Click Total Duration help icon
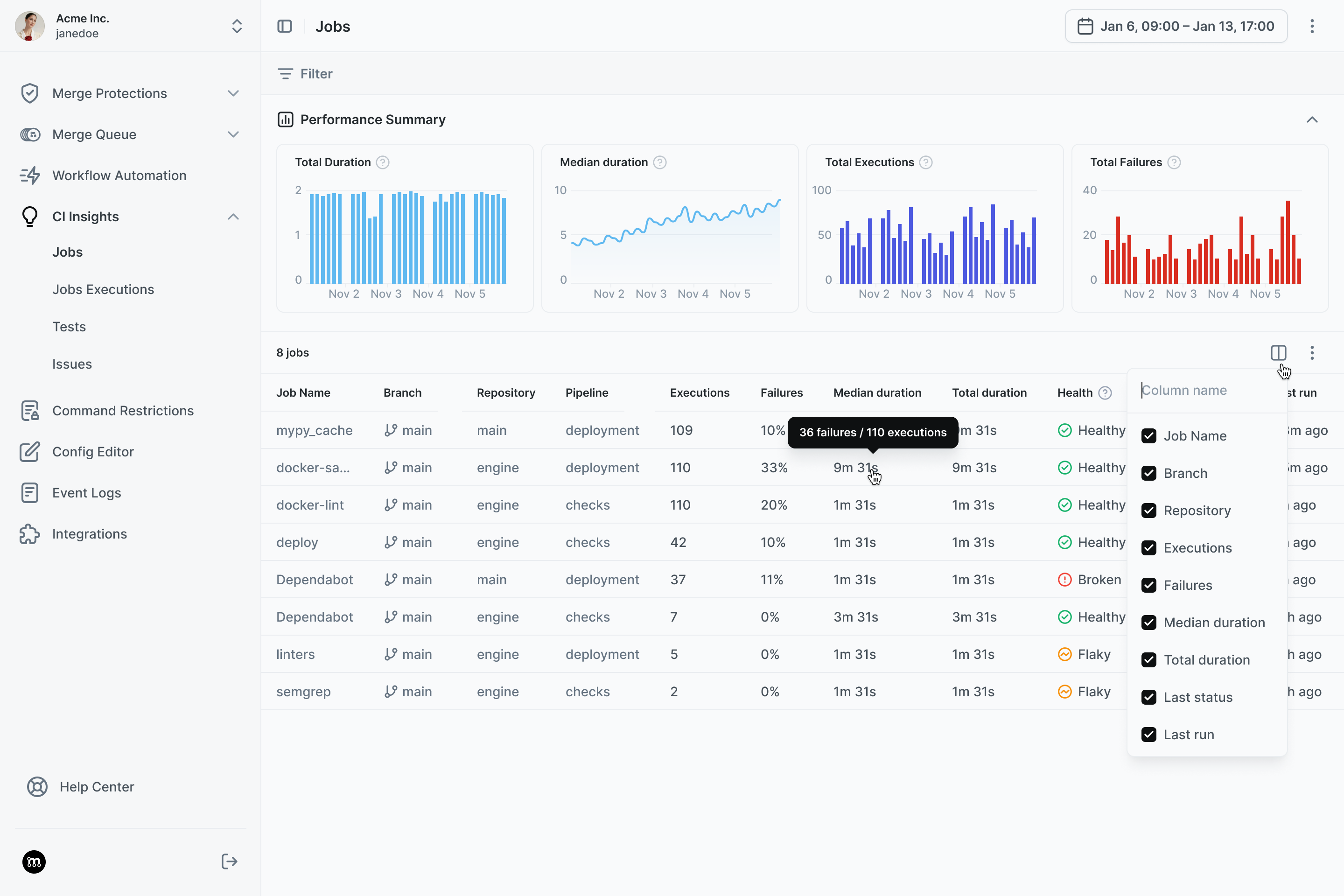The height and width of the screenshot is (896, 1344). [383, 162]
